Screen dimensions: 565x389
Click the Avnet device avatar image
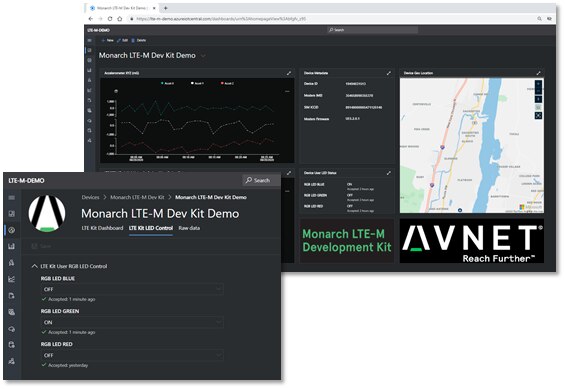point(47,213)
